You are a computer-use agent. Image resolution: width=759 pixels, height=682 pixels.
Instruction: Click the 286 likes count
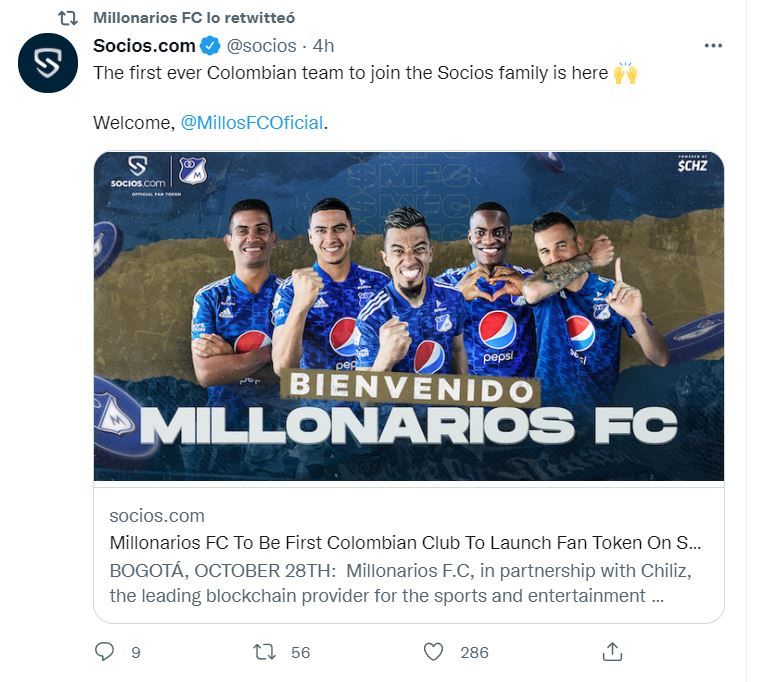(x=474, y=652)
